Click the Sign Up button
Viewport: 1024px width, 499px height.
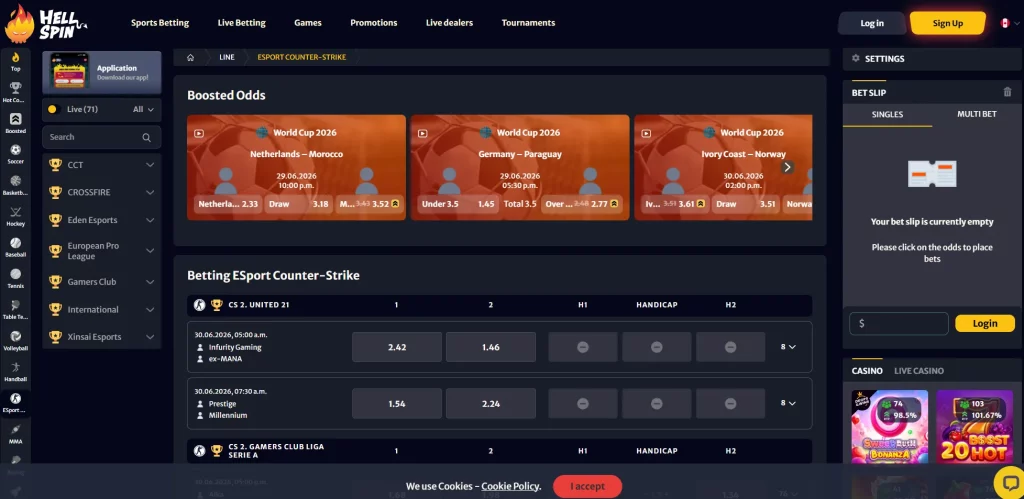pyautogui.click(x=948, y=24)
